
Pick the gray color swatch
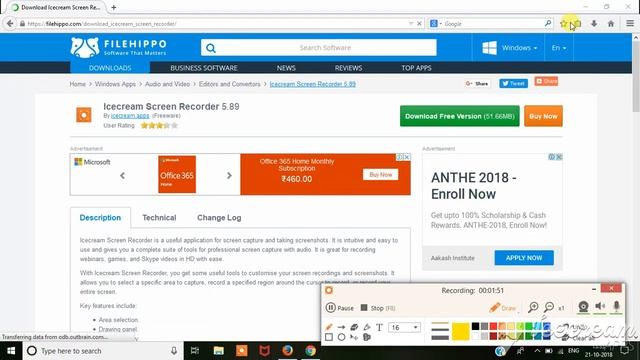coord(484,326)
